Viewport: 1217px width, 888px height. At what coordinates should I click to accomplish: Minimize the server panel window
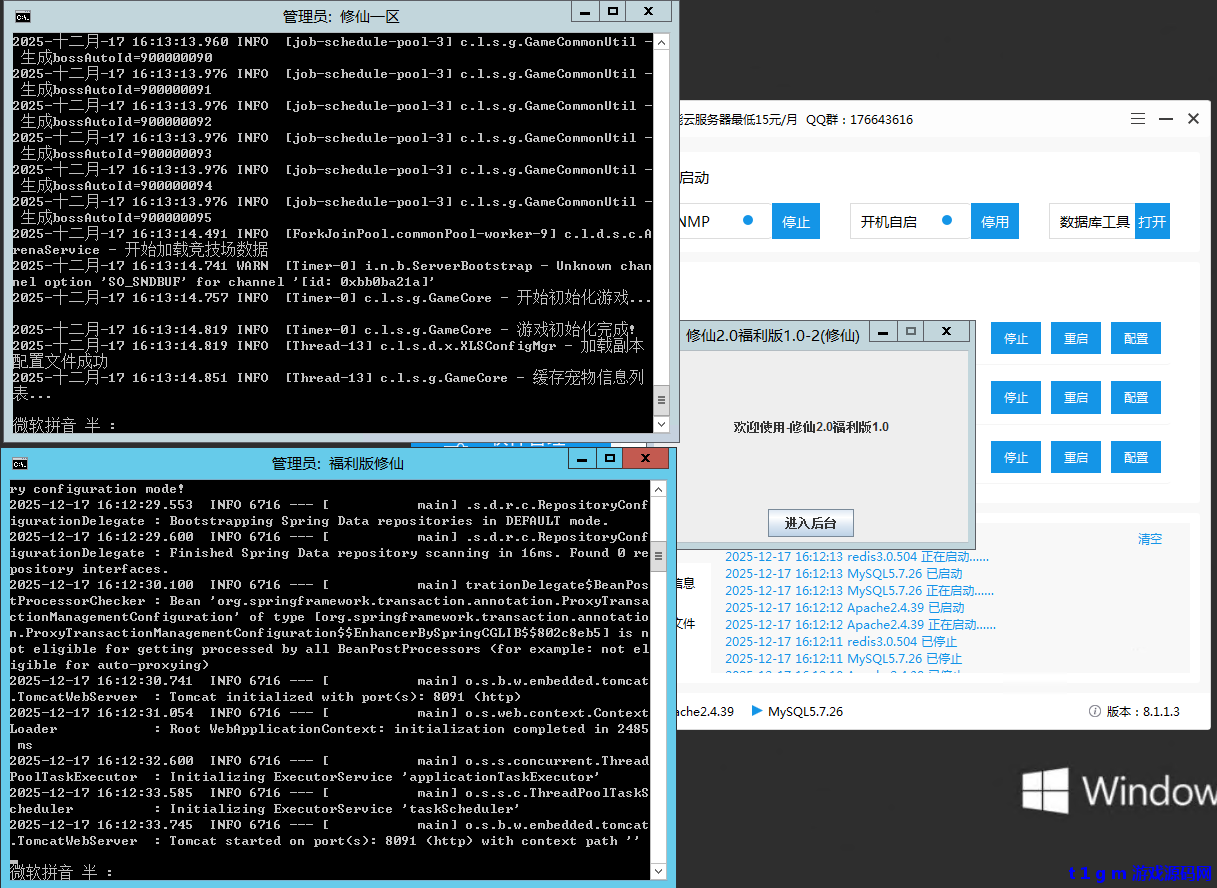(x=1165, y=119)
